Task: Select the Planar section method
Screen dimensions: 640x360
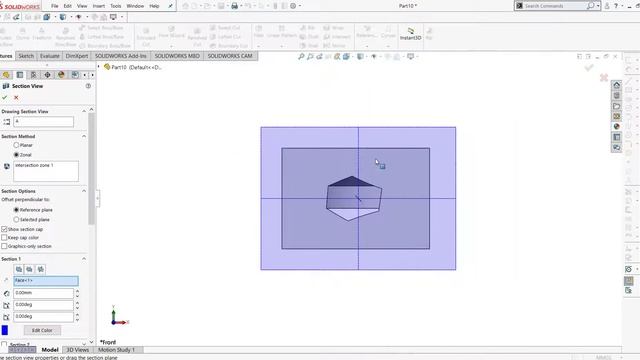Action: pyautogui.click(x=16, y=145)
